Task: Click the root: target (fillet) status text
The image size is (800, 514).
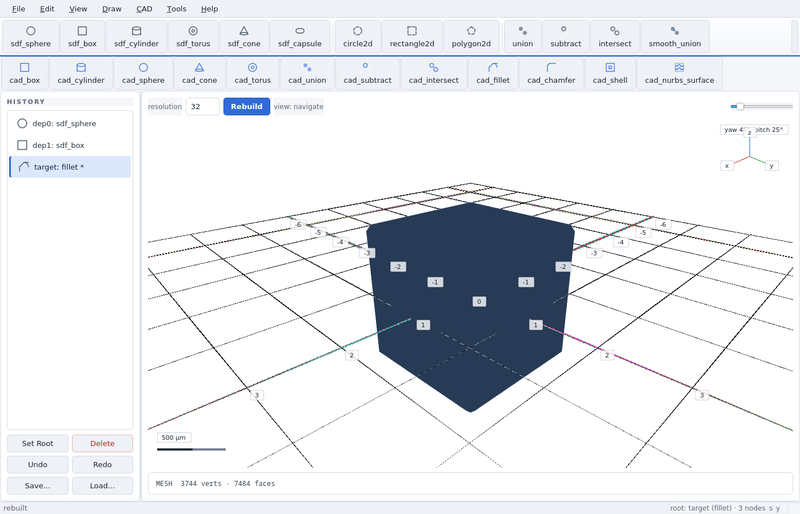Action: tap(717, 508)
